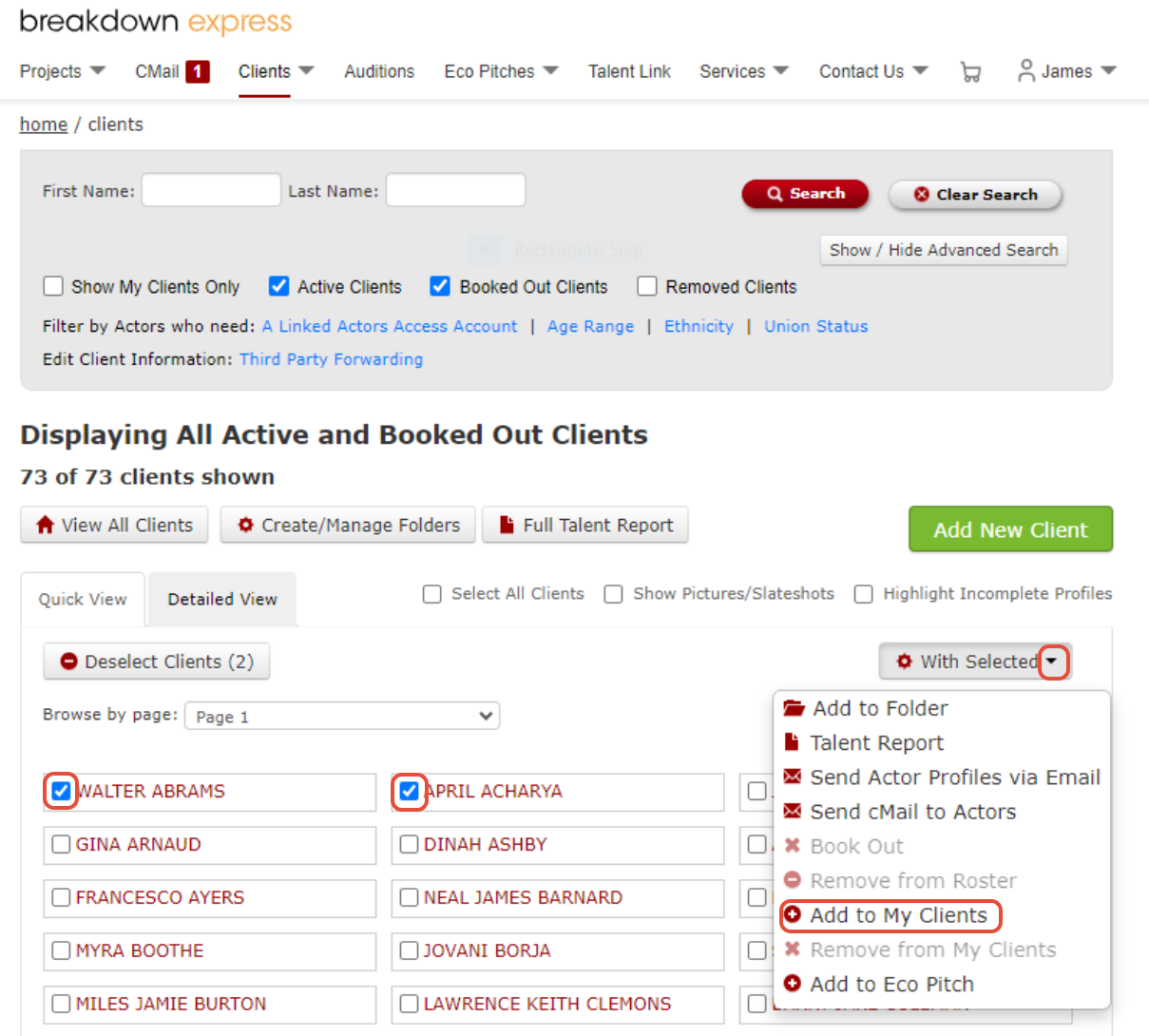Screen dimensions: 1149x1036
Task: Click the Age Range filter link
Action: 590,326
